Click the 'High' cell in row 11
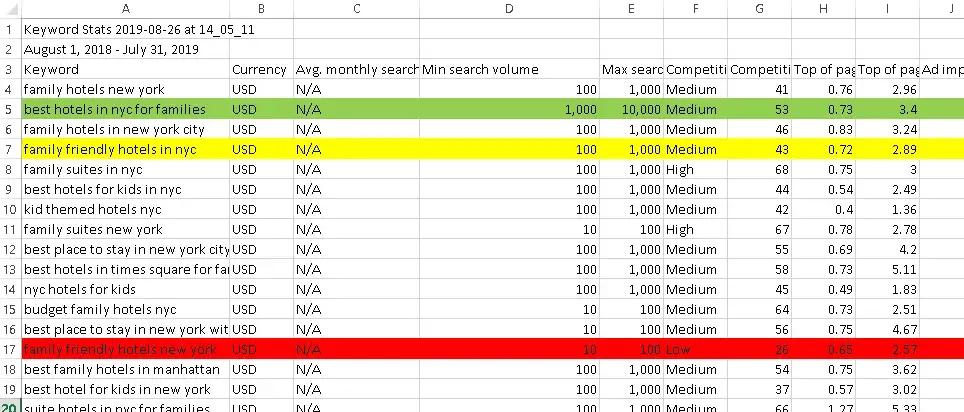 tap(695, 229)
